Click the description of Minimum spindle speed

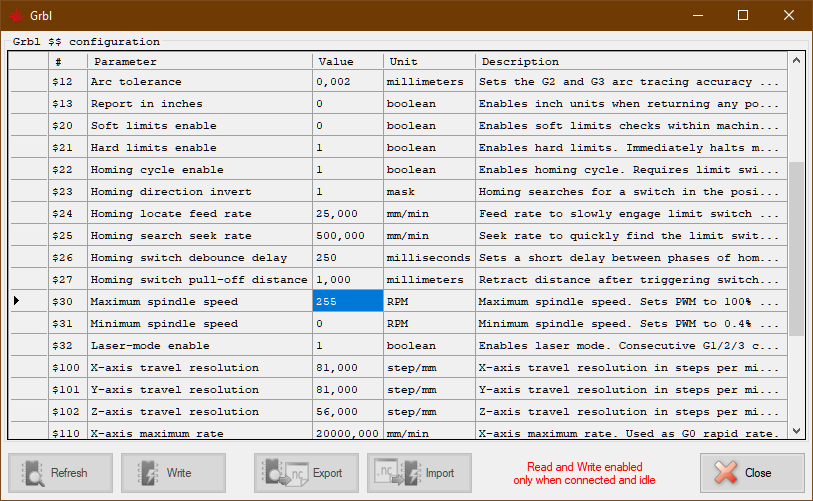(631, 324)
